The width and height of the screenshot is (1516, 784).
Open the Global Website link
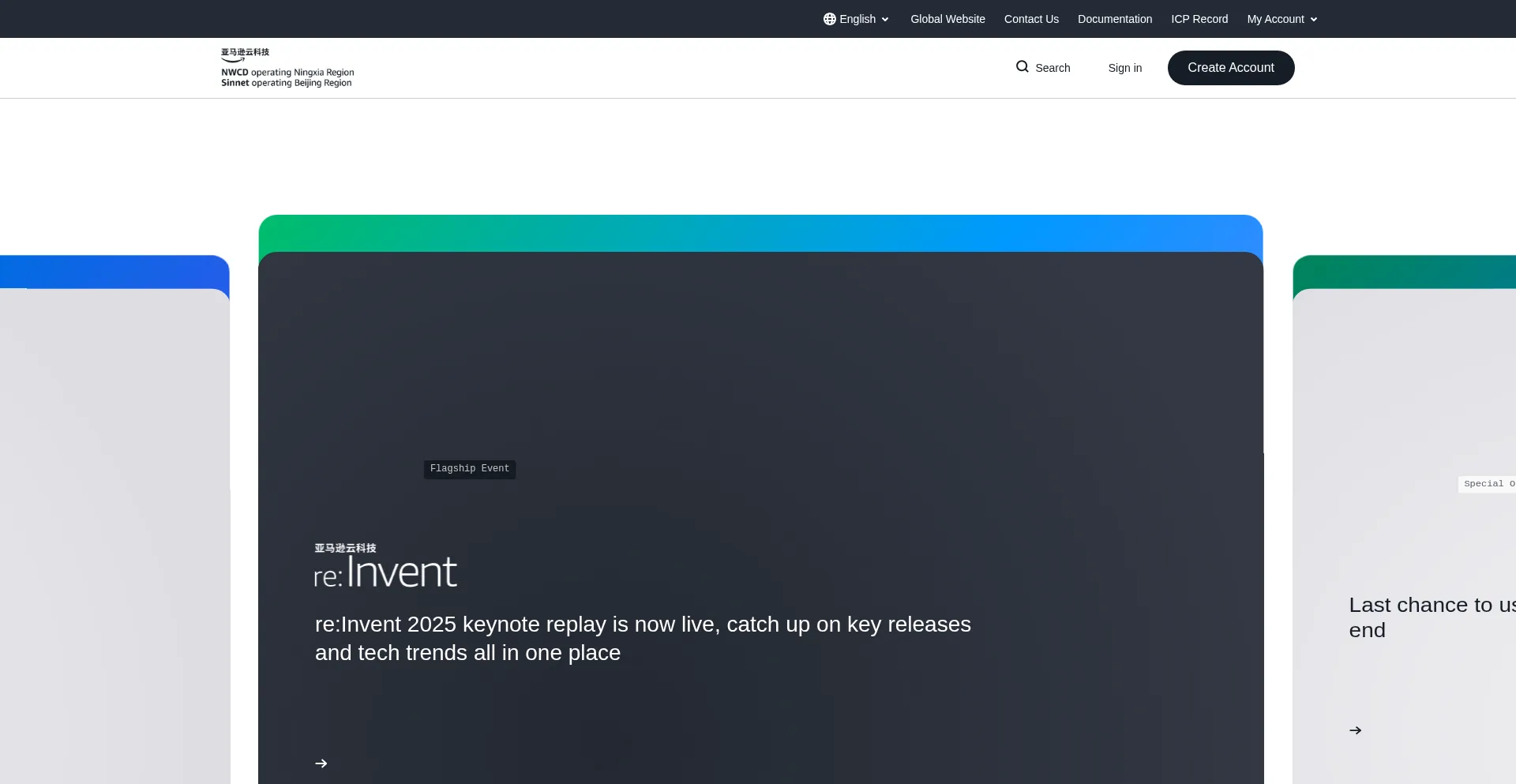click(947, 19)
